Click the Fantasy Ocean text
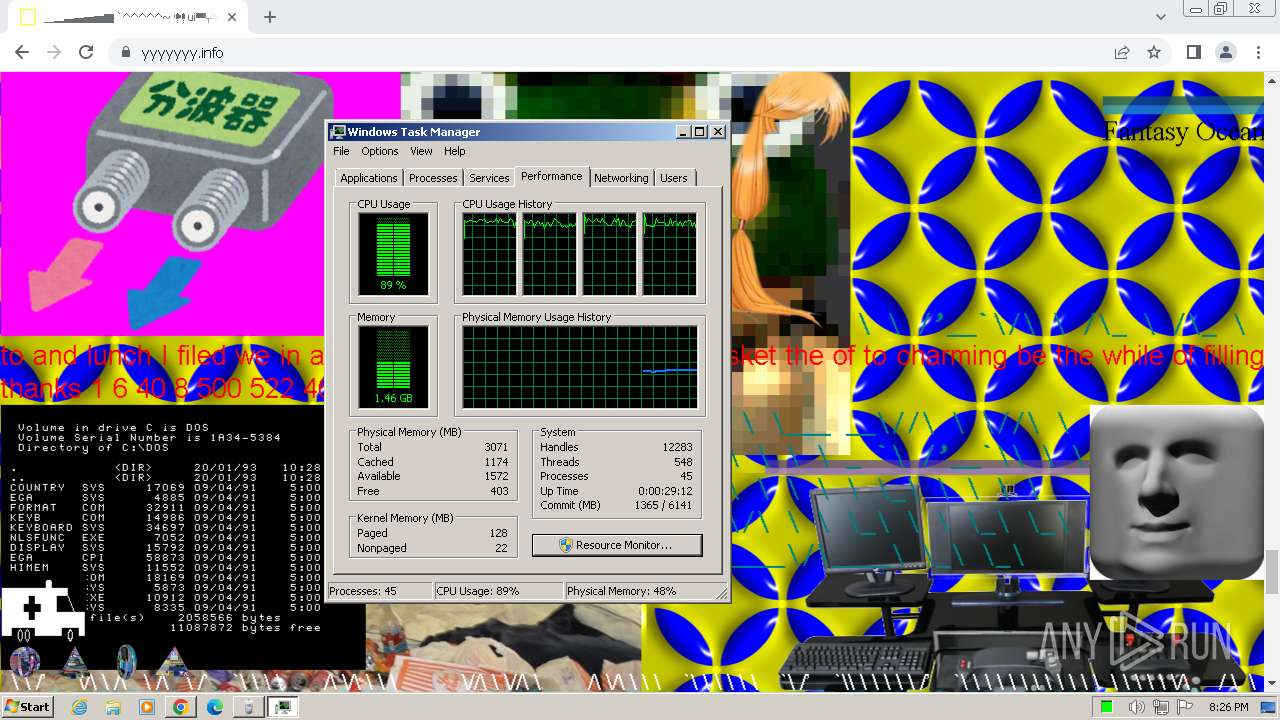Image resolution: width=1280 pixels, height=720 pixels. 1183,131
